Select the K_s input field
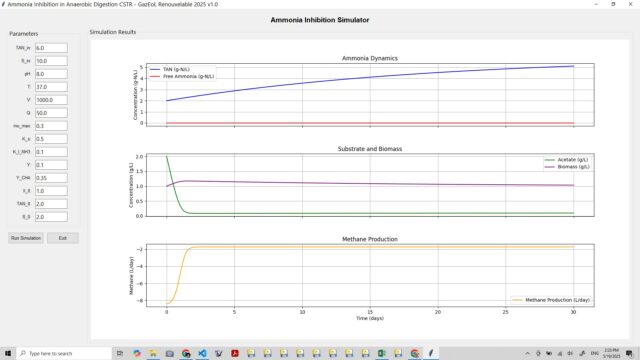 pos(51,139)
